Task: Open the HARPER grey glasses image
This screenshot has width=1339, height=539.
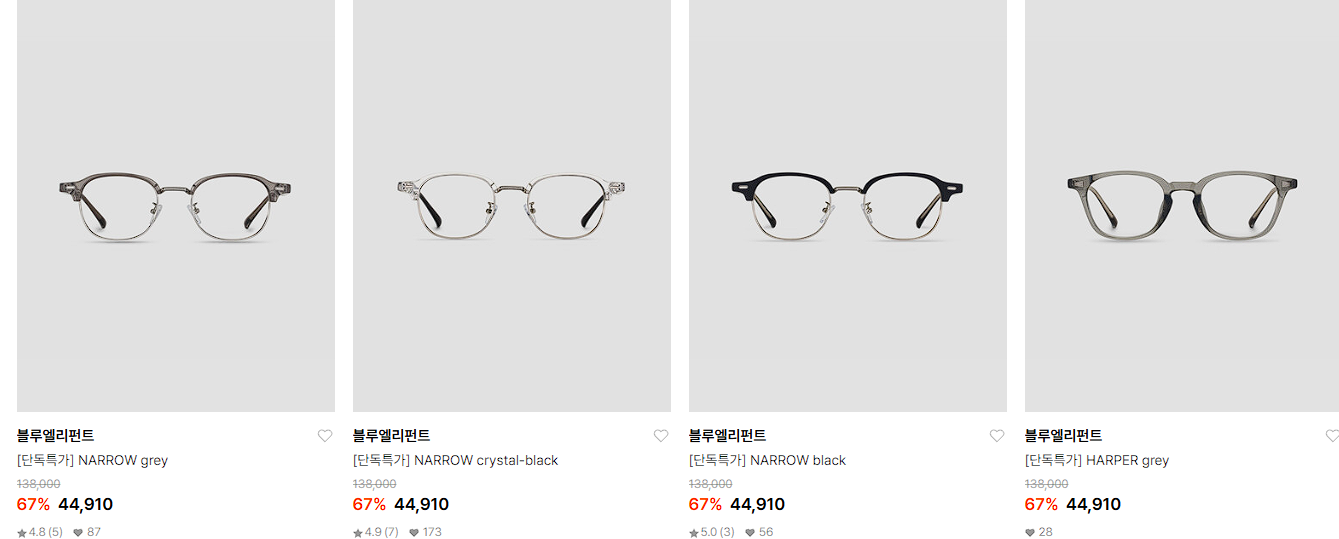Action: pos(1182,206)
